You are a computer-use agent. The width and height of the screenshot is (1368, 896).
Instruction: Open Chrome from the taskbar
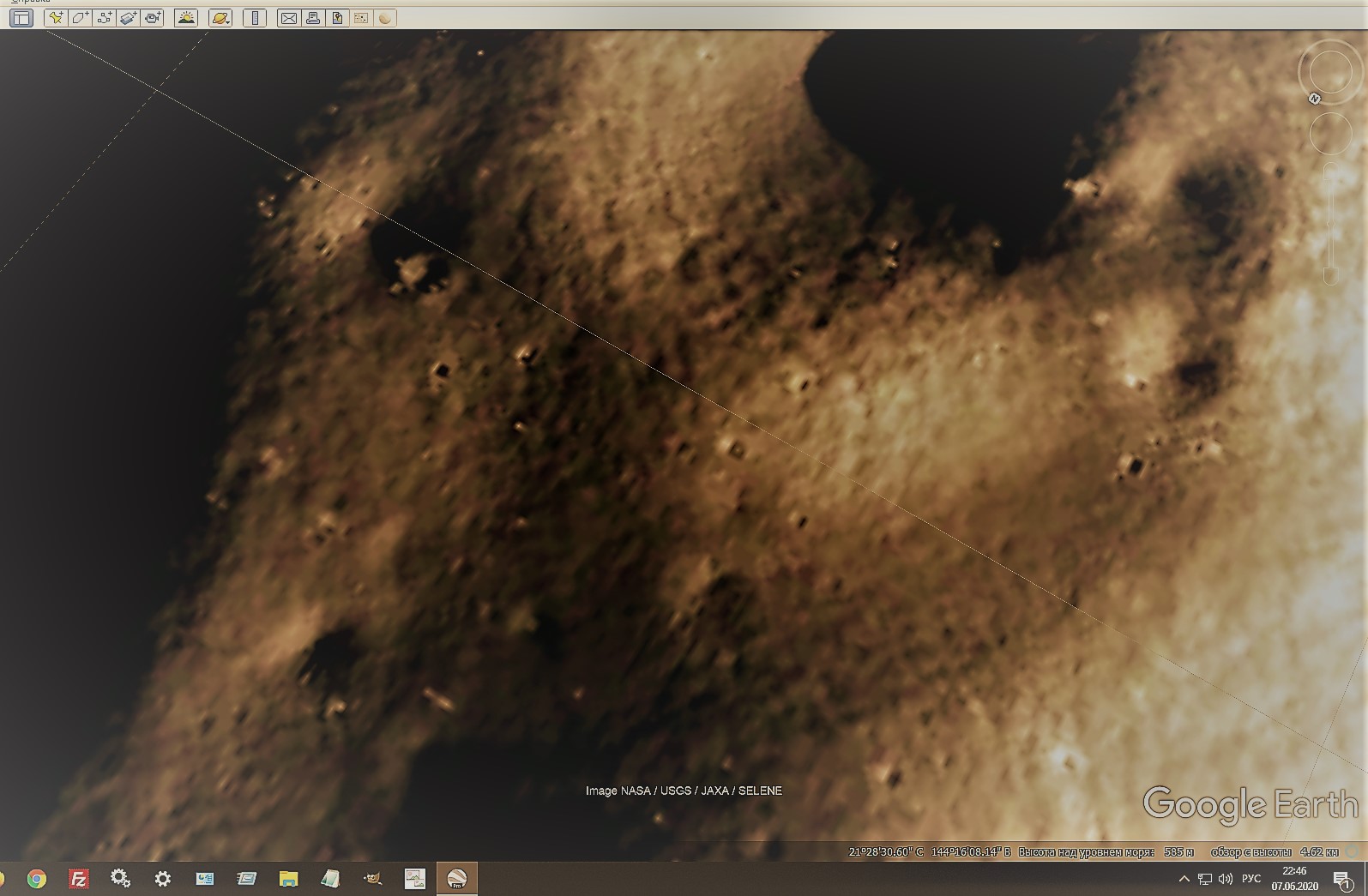pos(36,879)
